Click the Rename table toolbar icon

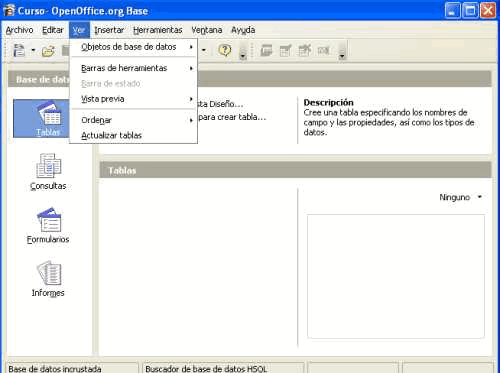[323, 51]
